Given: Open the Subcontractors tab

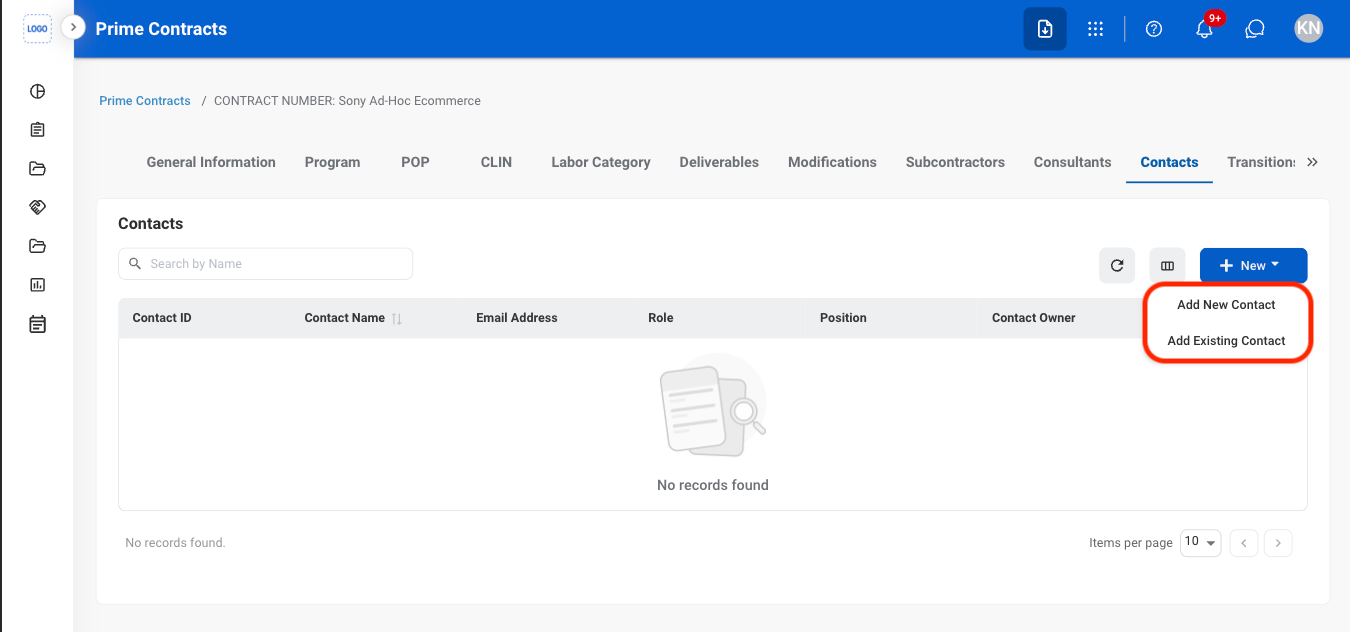Looking at the screenshot, I should coord(955,162).
